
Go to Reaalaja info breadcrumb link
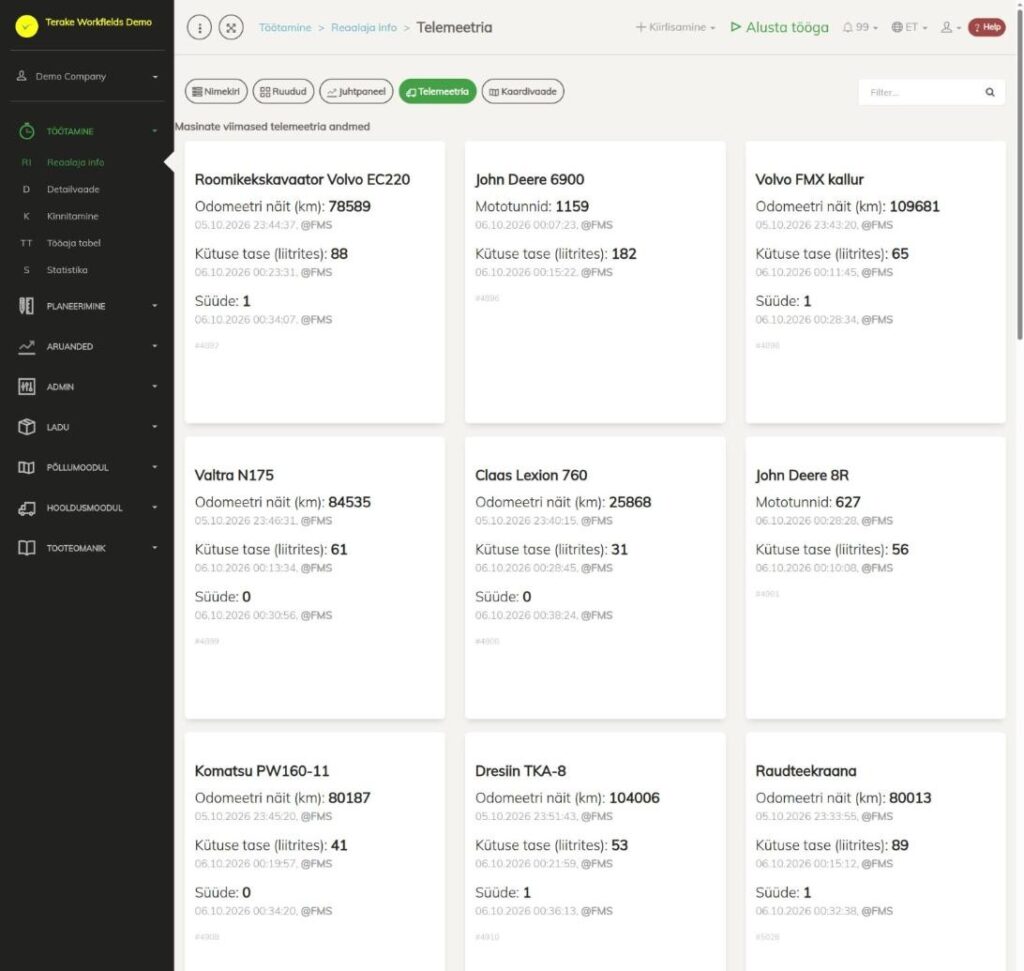click(x=364, y=27)
